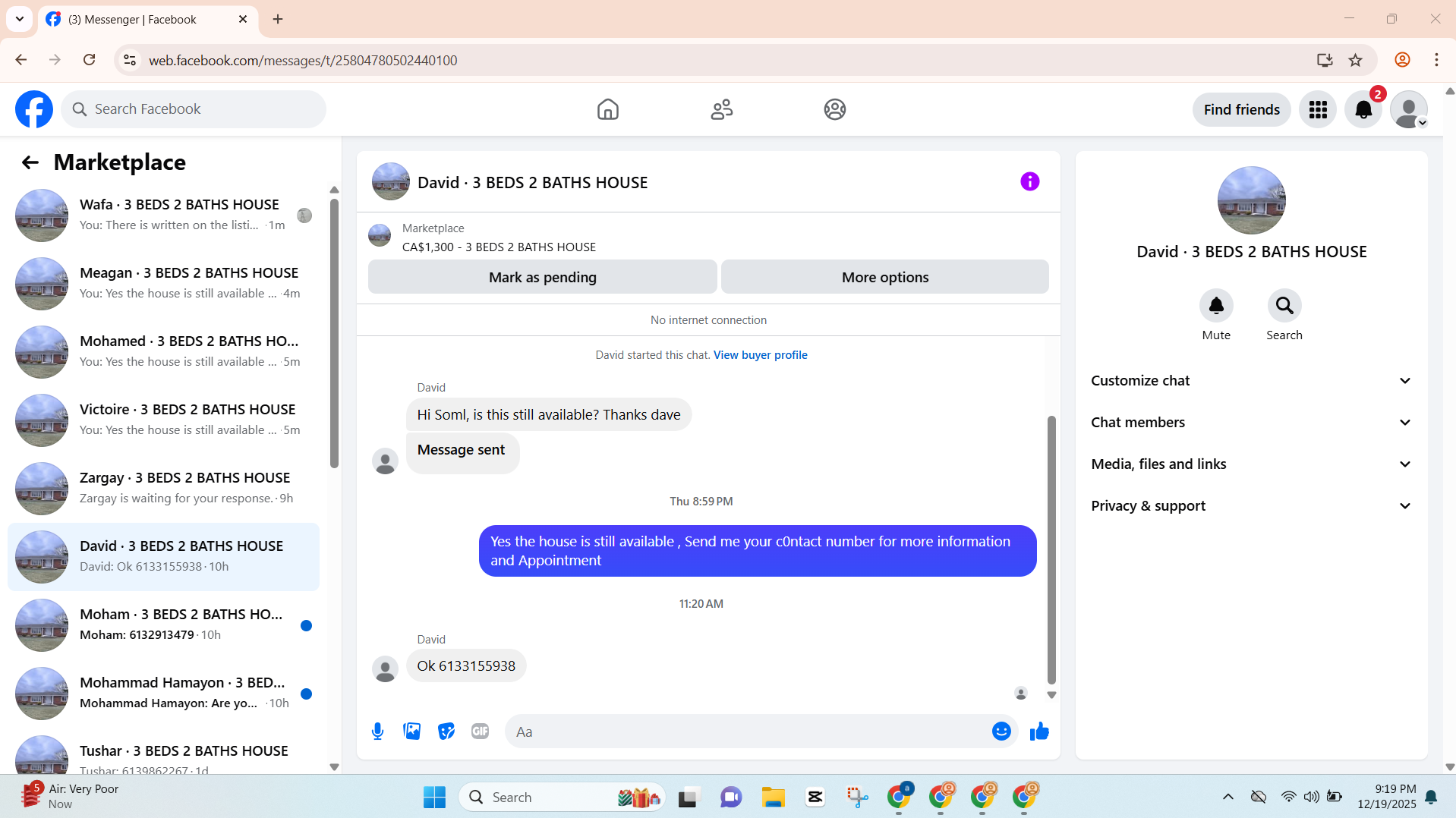
Task: Choose a sticker from sticker icon
Action: (x=446, y=731)
